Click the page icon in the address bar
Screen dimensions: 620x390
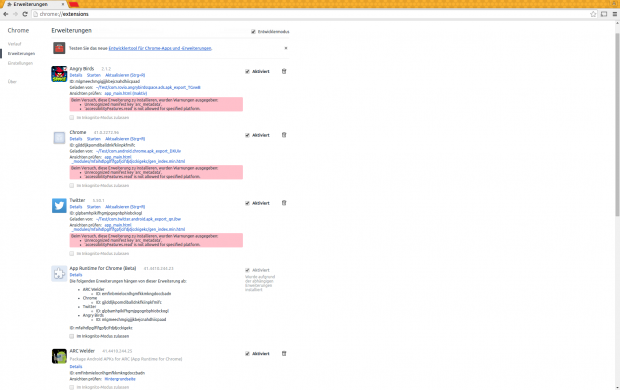tap(36, 14)
